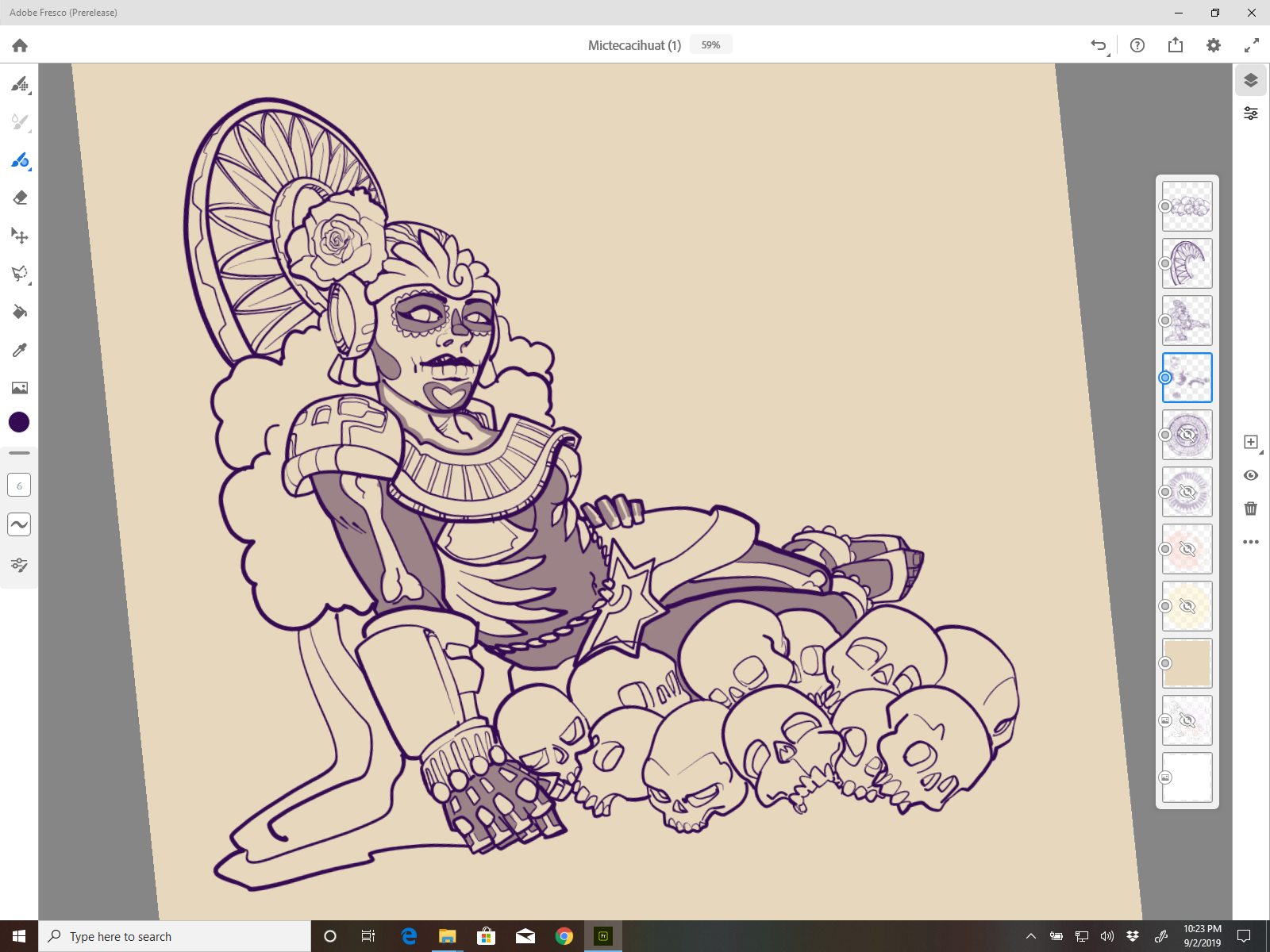Image resolution: width=1270 pixels, height=952 pixels.
Task: Open Google Chrome from taskbar
Action: [564, 936]
